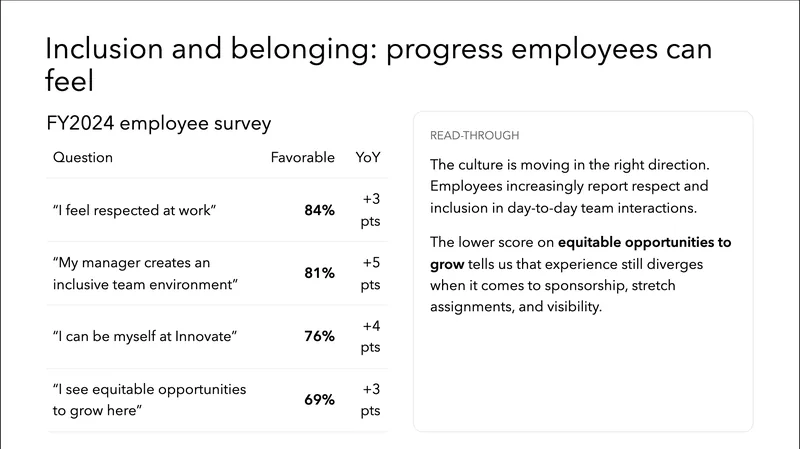Click the YoY change for the 69% row
Screen dimensions: 800x449
pos(370,399)
